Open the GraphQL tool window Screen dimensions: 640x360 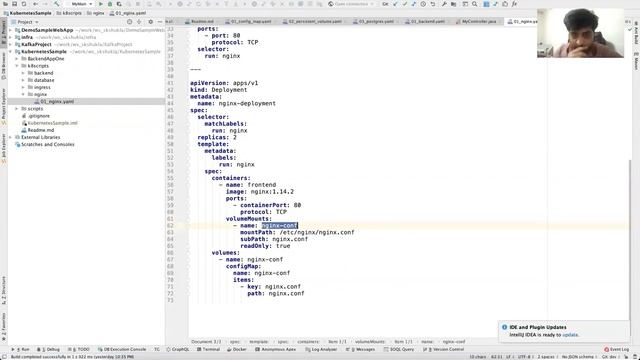pyautogui.click(x=178, y=349)
